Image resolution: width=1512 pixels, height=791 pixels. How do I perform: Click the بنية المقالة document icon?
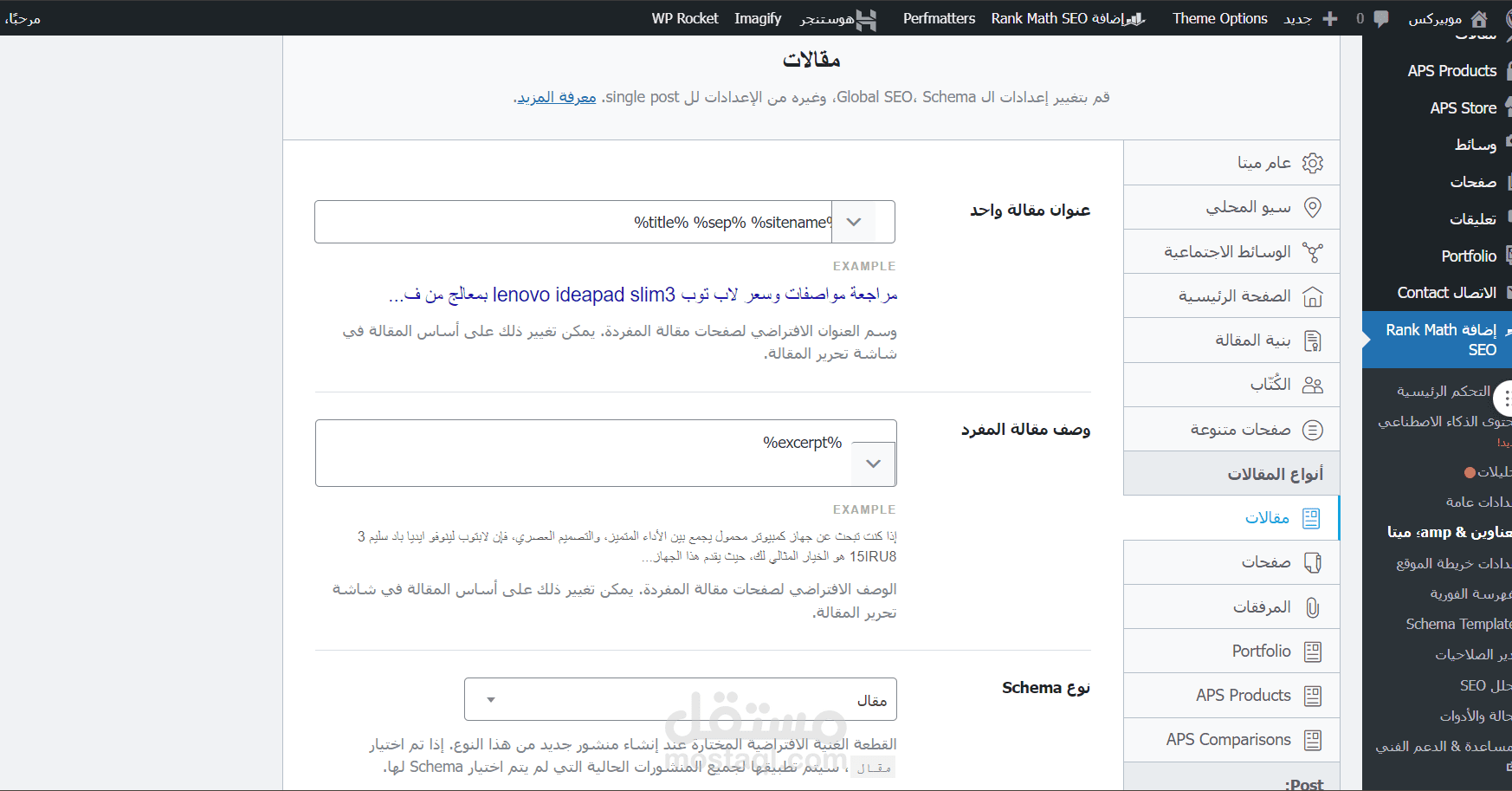(x=1313, y=340)
